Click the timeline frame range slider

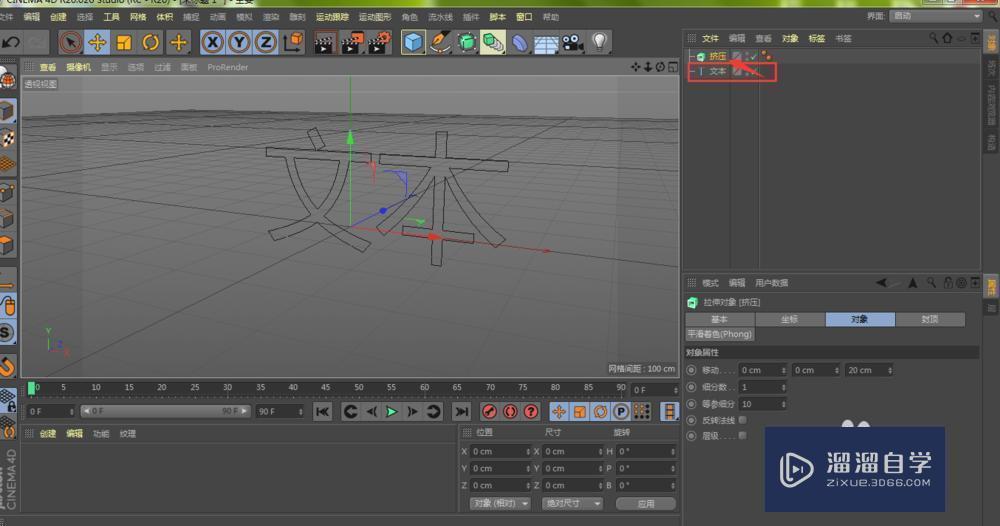pyautogui.click(x=165, y=411)
